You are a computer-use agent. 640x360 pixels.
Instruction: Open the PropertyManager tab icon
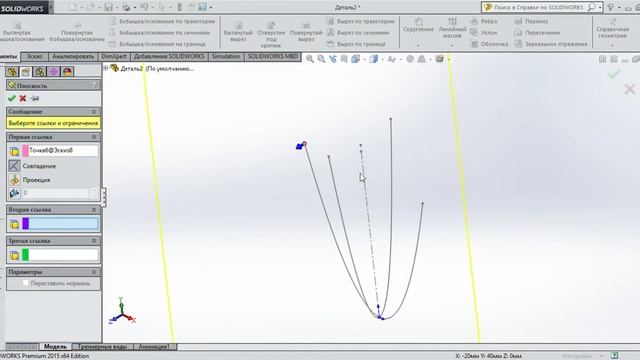(26, 72)
